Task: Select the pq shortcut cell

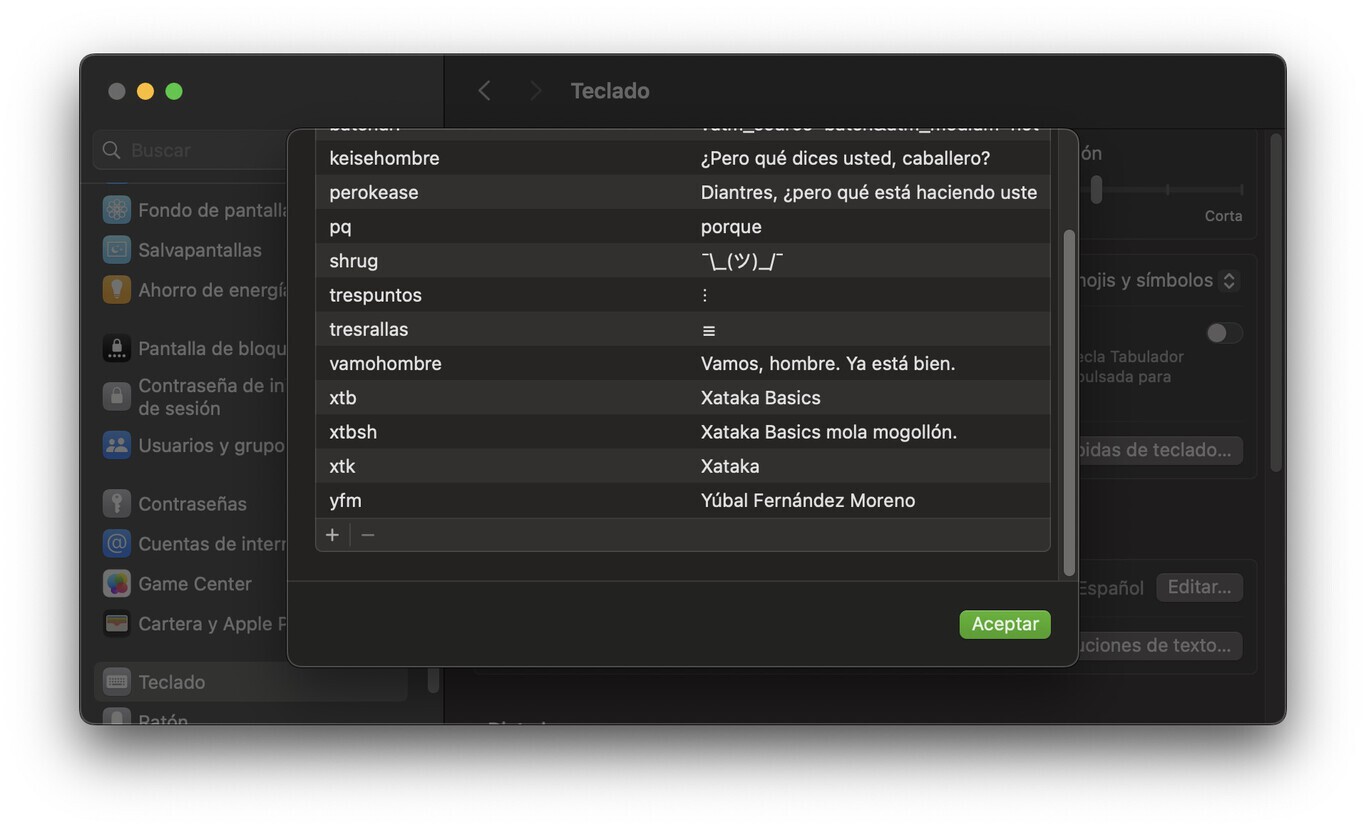Action: point(340,227)
